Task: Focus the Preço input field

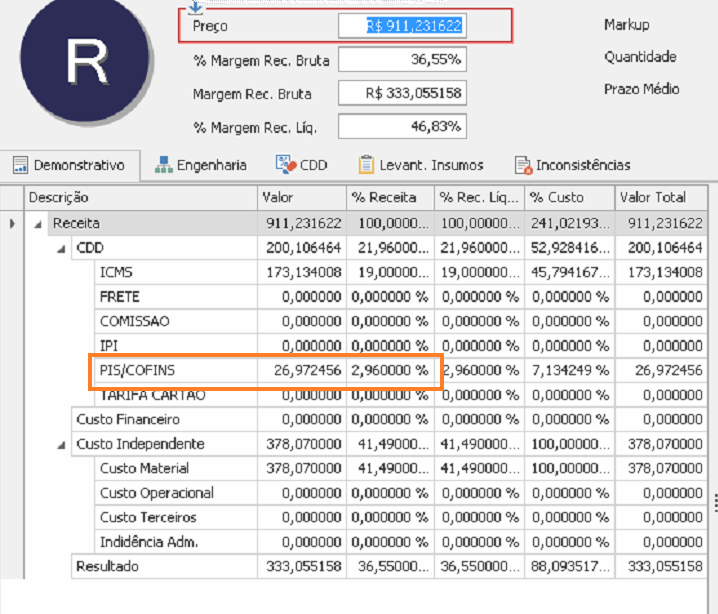Action: click(402, 26)
